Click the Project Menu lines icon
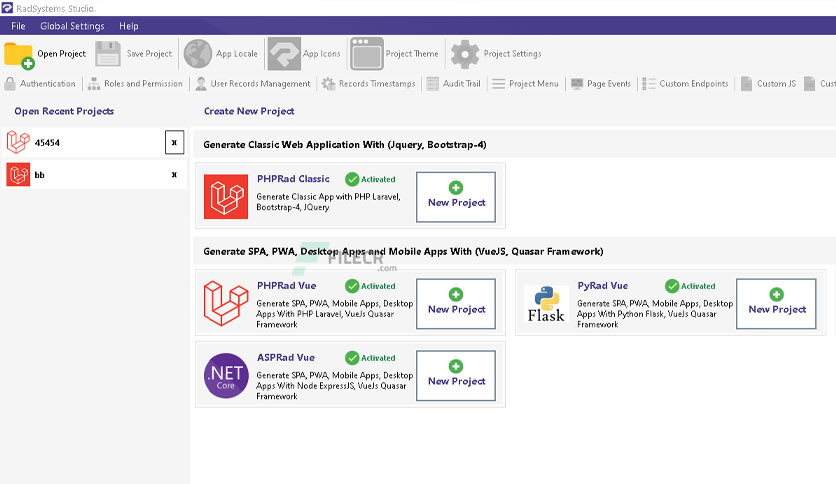Screen dimensions: 836x484 tap(499, 84)
